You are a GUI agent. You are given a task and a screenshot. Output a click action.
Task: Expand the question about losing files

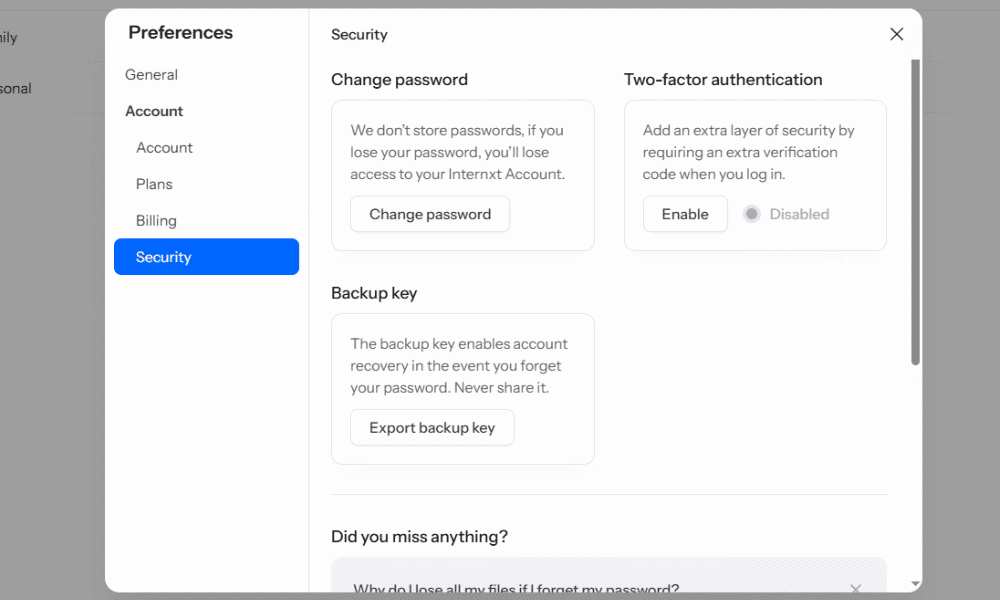[x=516, y=588]
